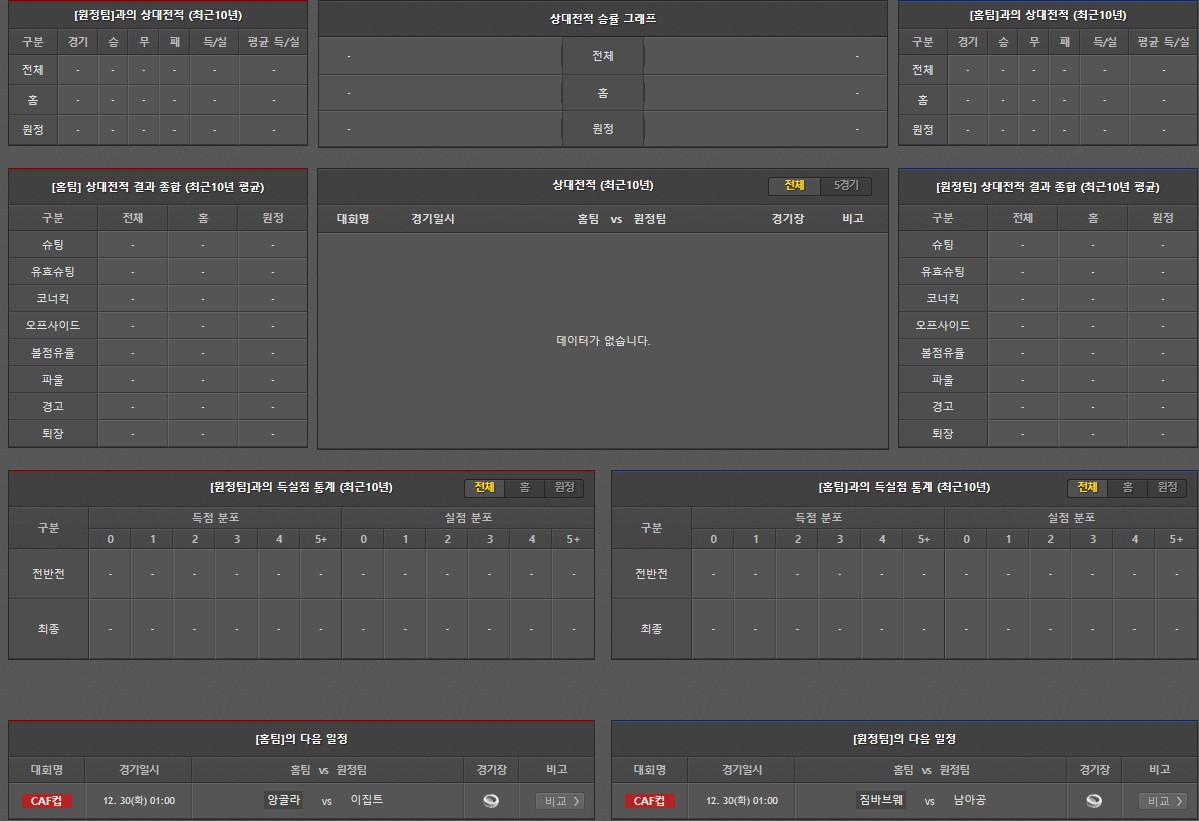
Task: Switch home-team goal stats to 원정
Action: 1167,487
